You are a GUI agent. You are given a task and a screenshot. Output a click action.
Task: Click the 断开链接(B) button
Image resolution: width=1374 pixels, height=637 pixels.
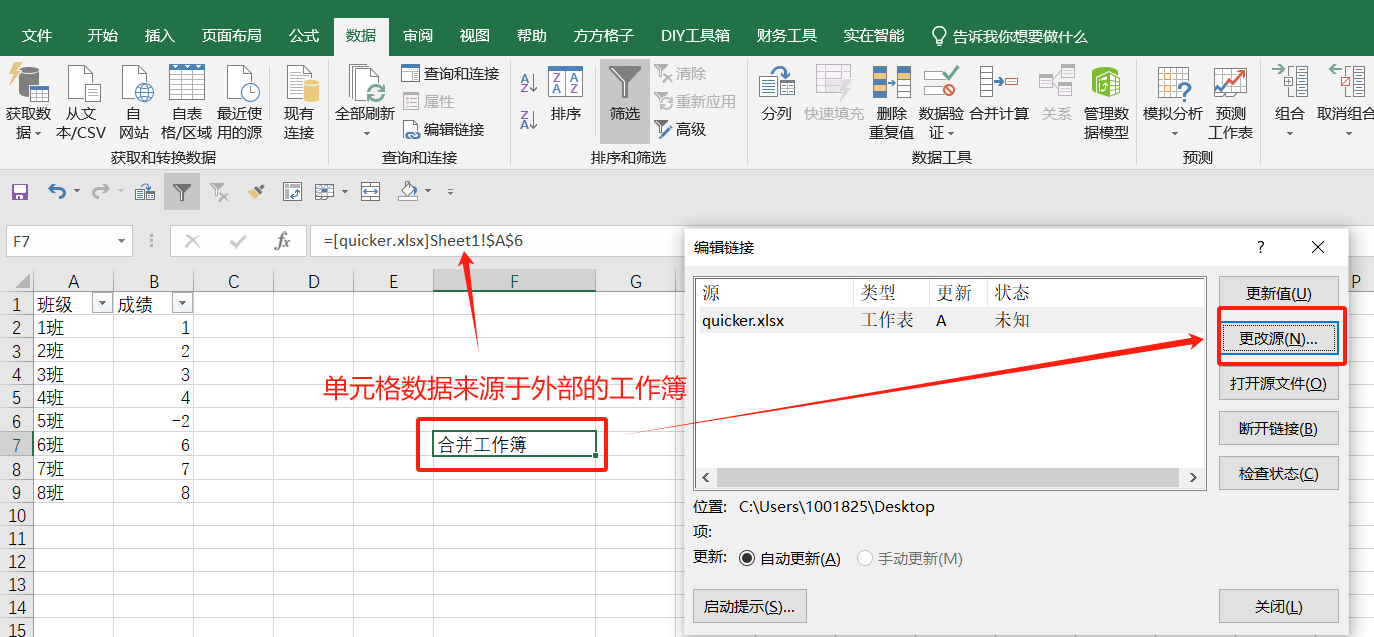pyautogui.click(x=1279, y=428)
